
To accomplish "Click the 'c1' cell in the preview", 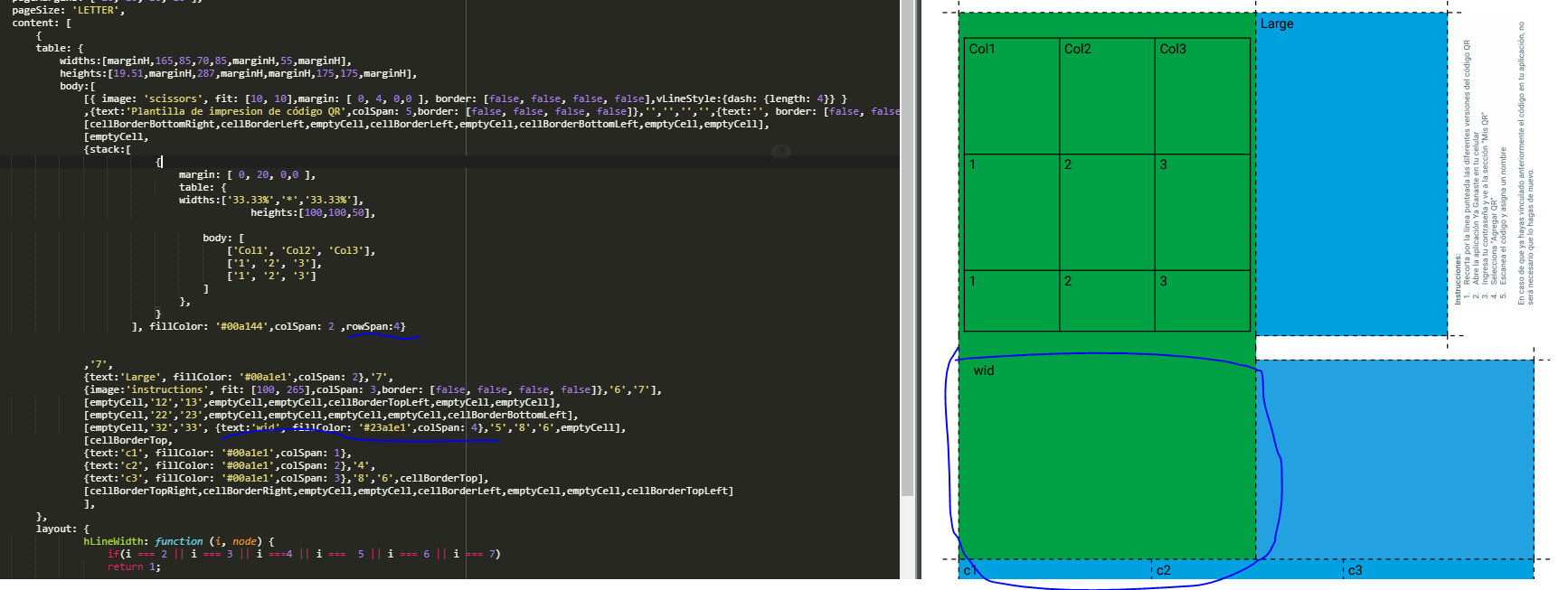I will pyautogui.click(x=1053, y=570).
